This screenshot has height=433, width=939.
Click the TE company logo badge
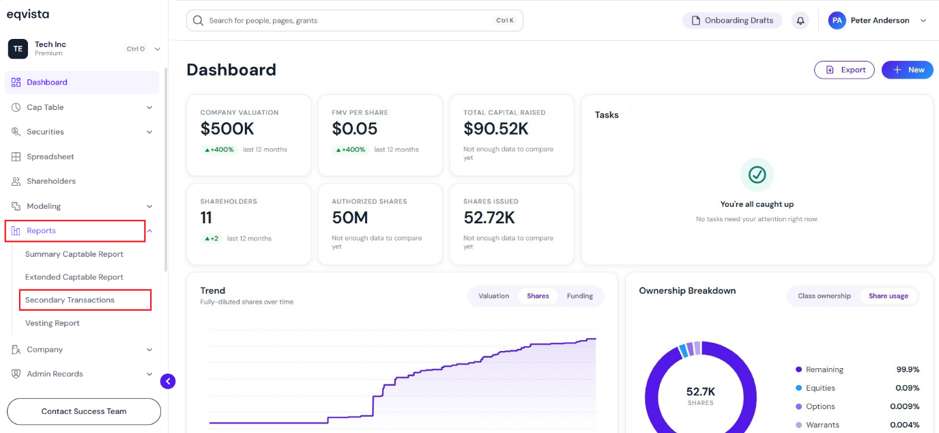click(18, 49)
